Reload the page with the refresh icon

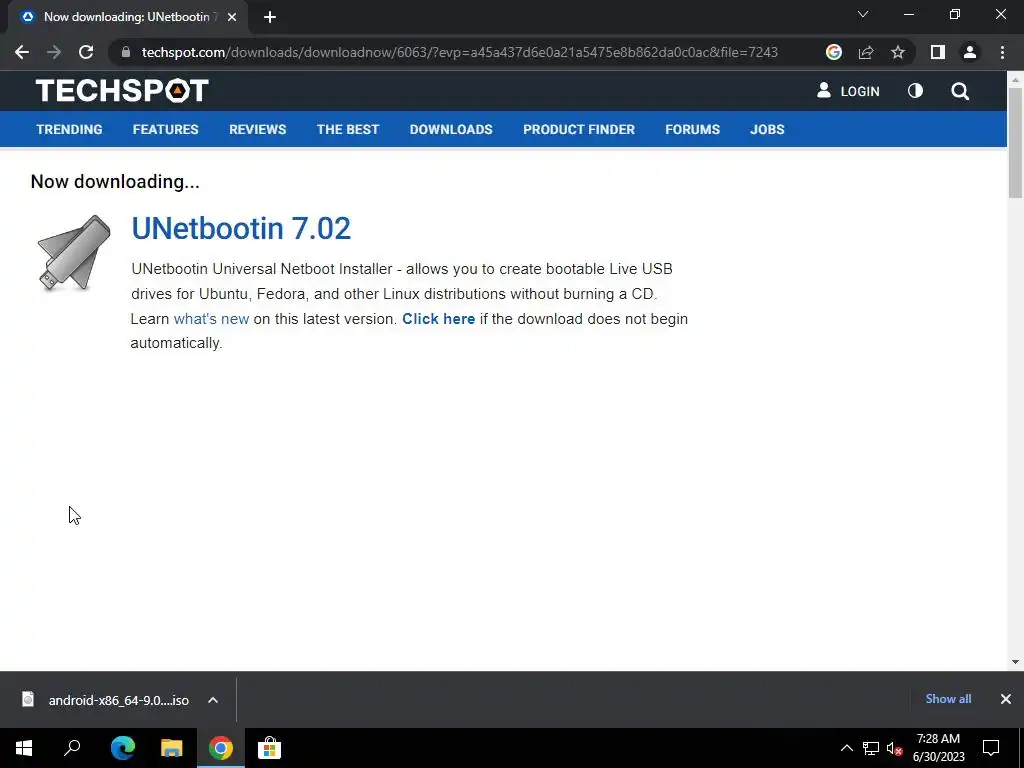(86, 52)
